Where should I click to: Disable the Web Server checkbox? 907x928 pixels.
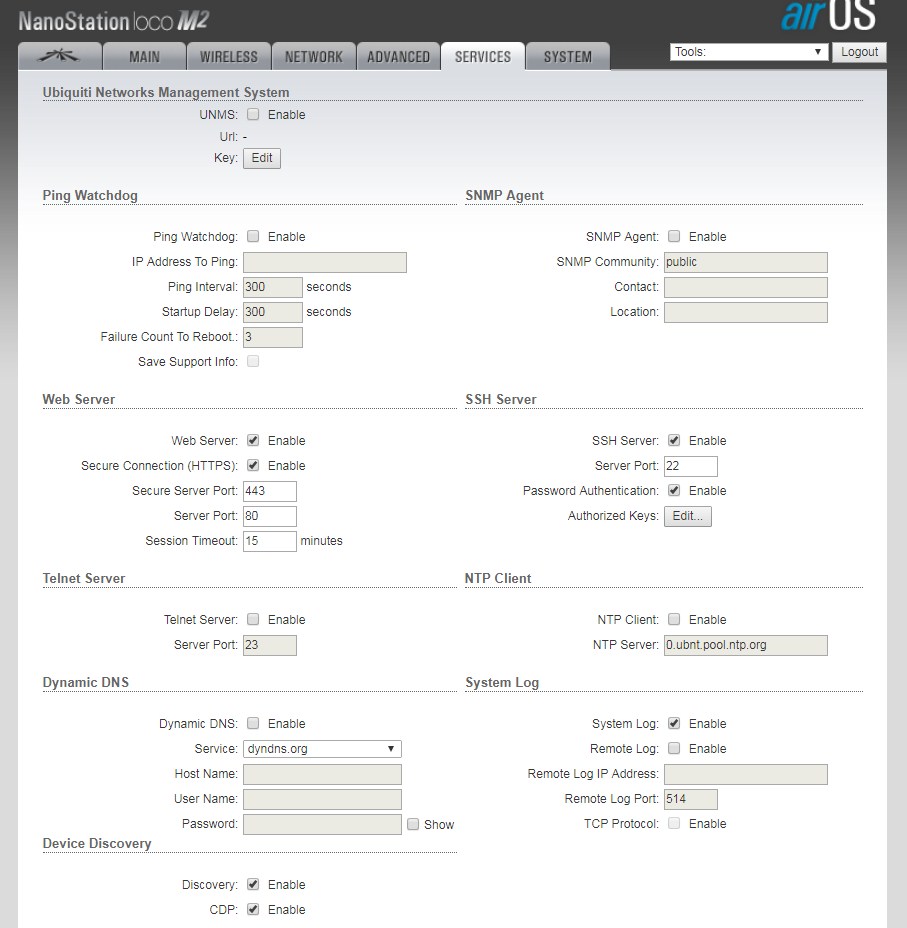[253, 440]
